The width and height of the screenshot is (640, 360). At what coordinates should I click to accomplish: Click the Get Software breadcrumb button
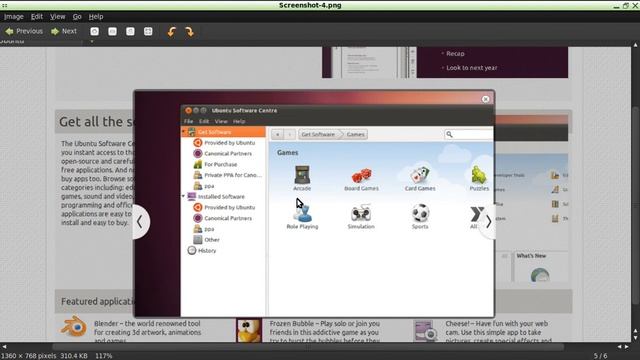tap(318, 134)
